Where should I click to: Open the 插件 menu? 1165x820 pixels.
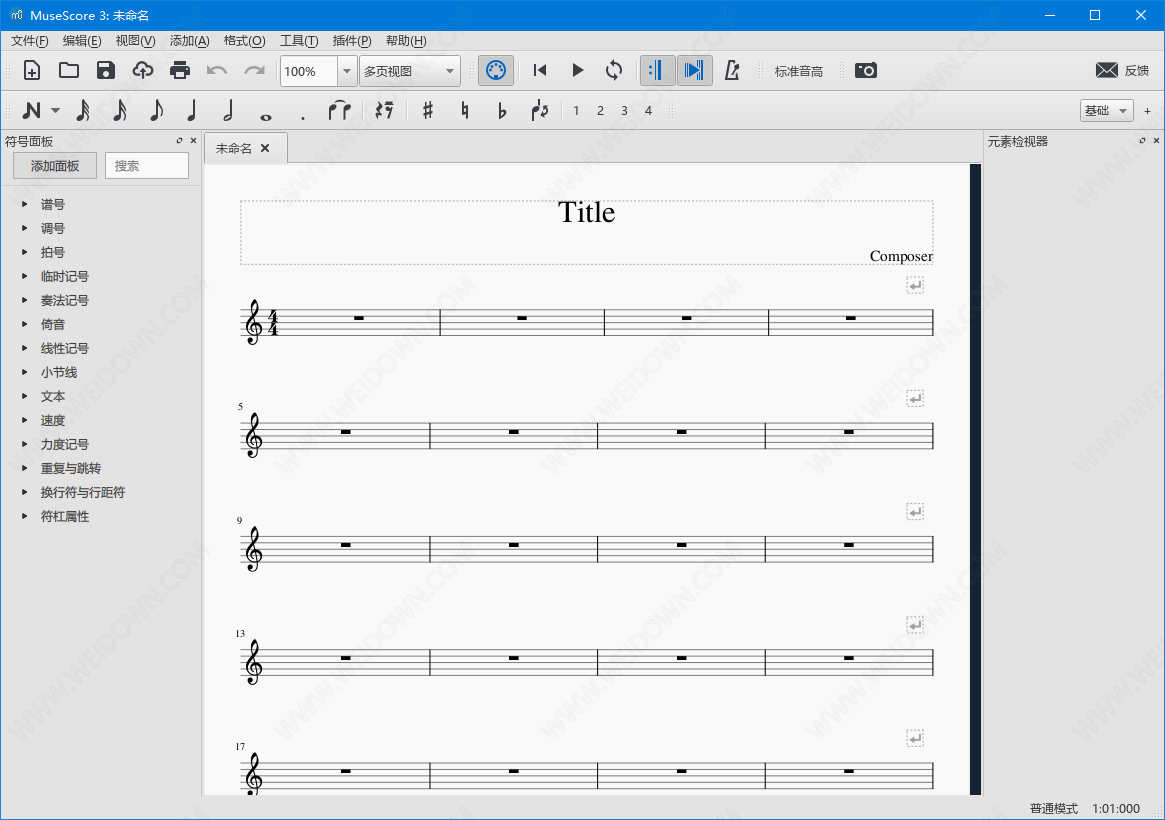click(351, 41)
